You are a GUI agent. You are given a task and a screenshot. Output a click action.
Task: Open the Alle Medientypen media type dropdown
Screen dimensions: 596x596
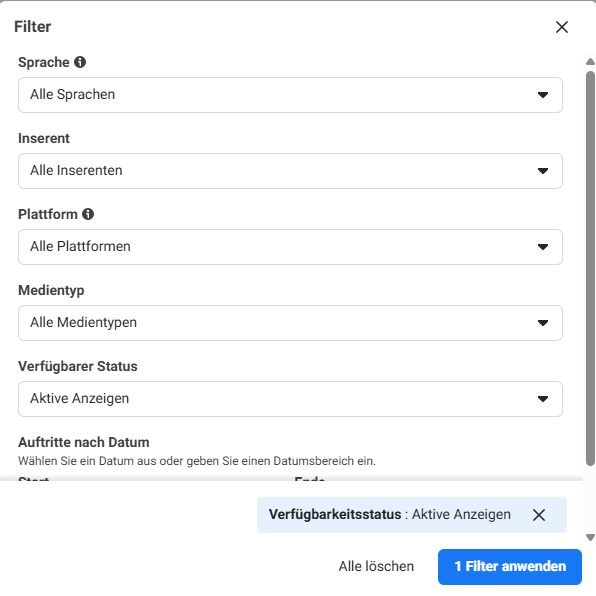coord(290,323)
